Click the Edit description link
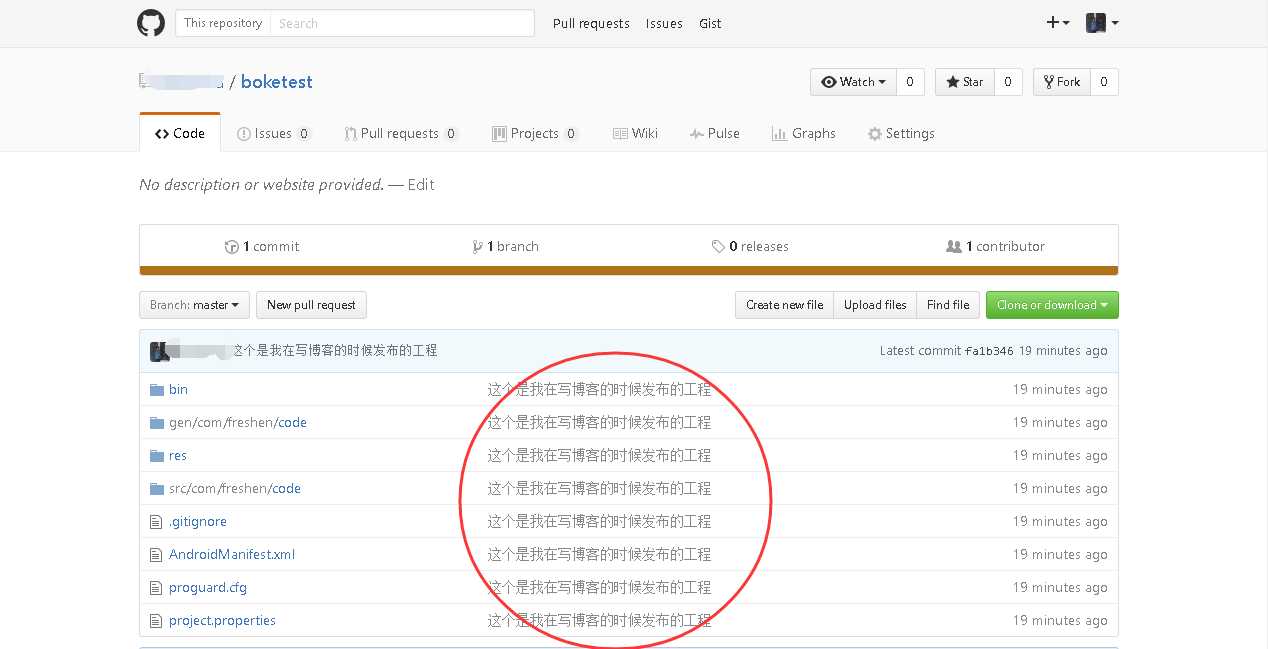 coord(421,184)
